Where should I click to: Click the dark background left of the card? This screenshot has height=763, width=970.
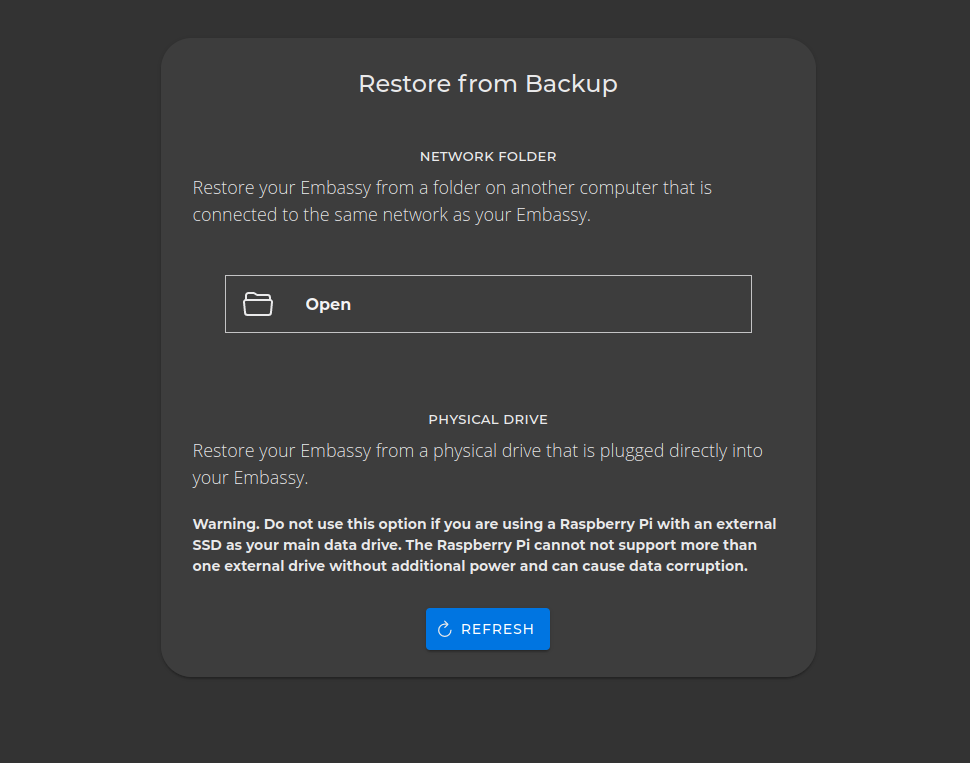[x=80, y=380]
